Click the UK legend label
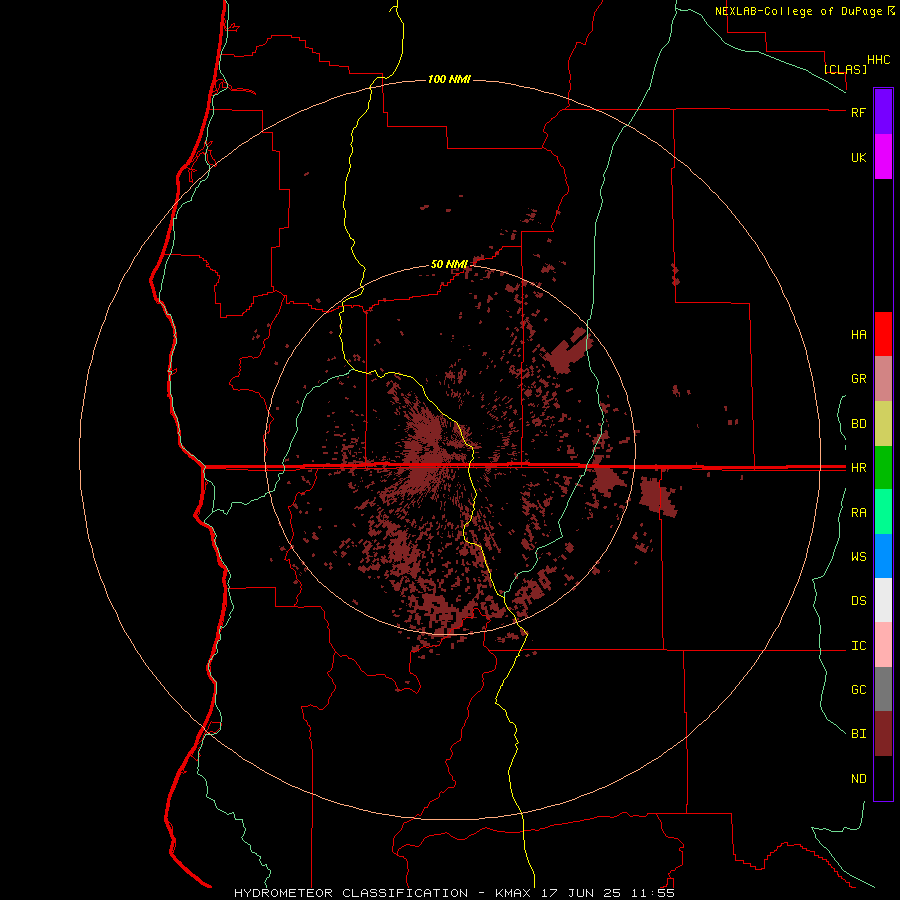Image resolution: width=900 pixels, height=900 pixels. [x=858, y=157]
